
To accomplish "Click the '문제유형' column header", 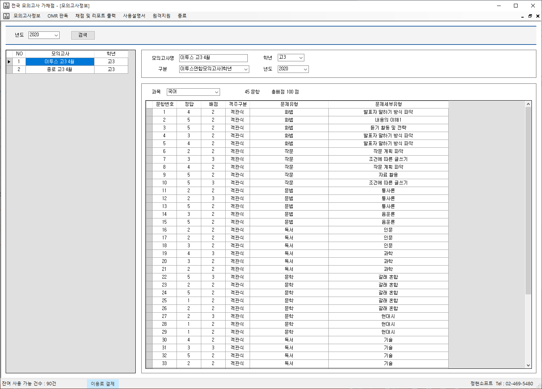I will (289, 104).
